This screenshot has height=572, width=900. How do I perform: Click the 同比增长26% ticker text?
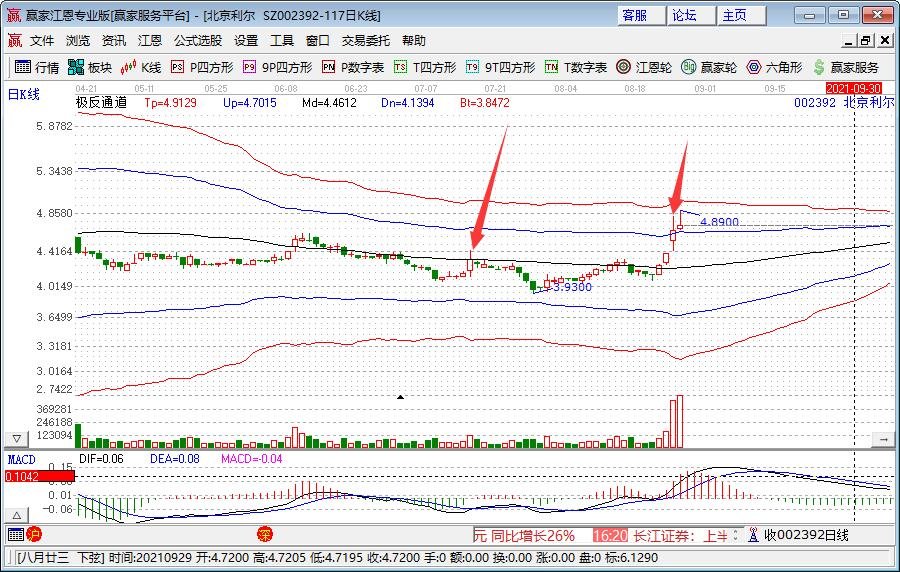coord(533,536)
